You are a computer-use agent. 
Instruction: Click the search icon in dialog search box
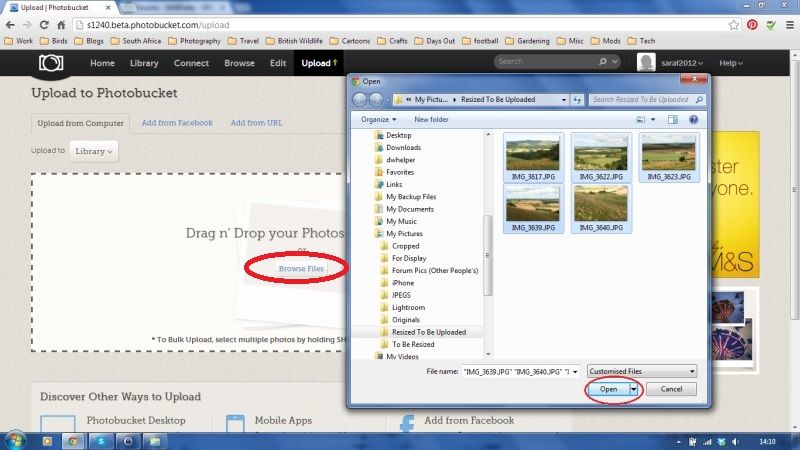tap(699, 99)
